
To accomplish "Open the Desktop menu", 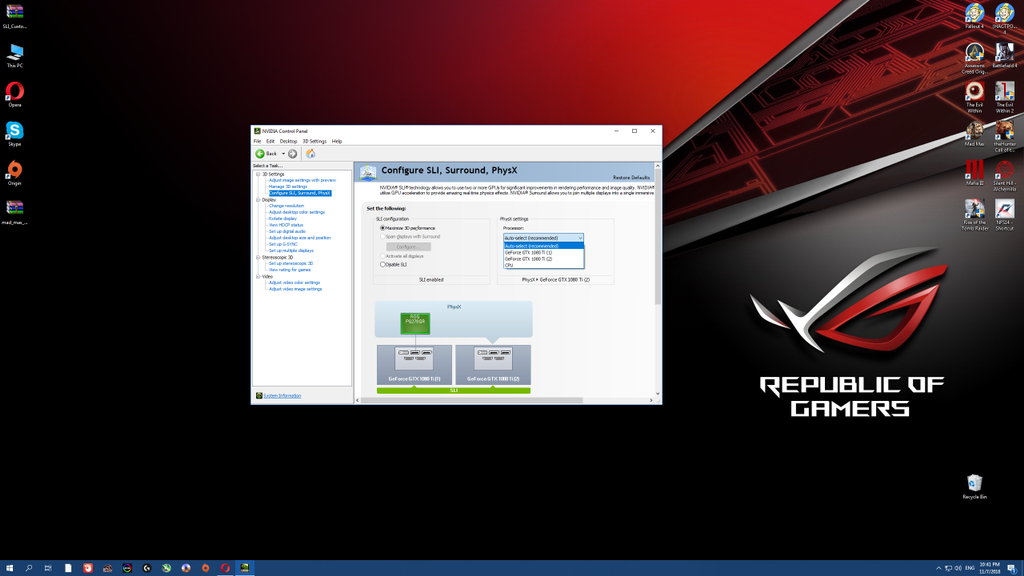I will 288,141.
